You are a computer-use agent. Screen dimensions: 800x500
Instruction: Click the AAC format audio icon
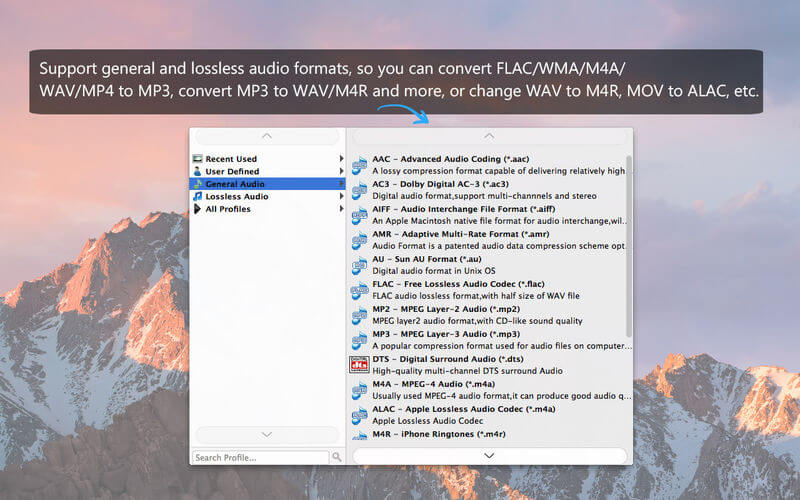tap(359, 165)
